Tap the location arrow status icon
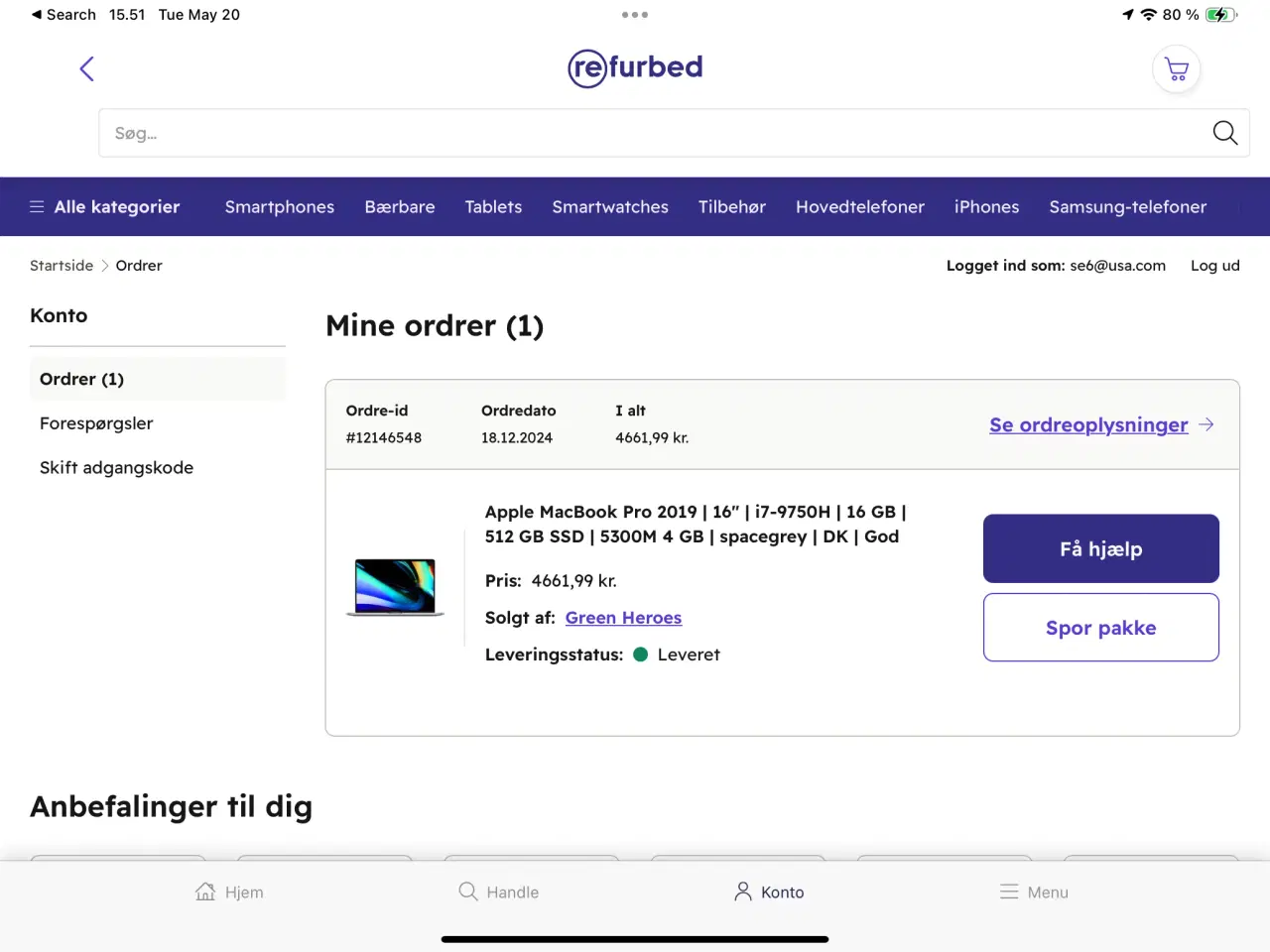Screen dimensions: 1270x952 pos(1128,15)
